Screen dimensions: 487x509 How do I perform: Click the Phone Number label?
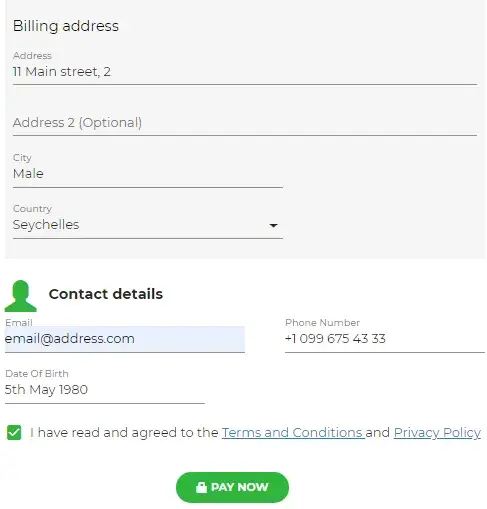pos(322,323)
